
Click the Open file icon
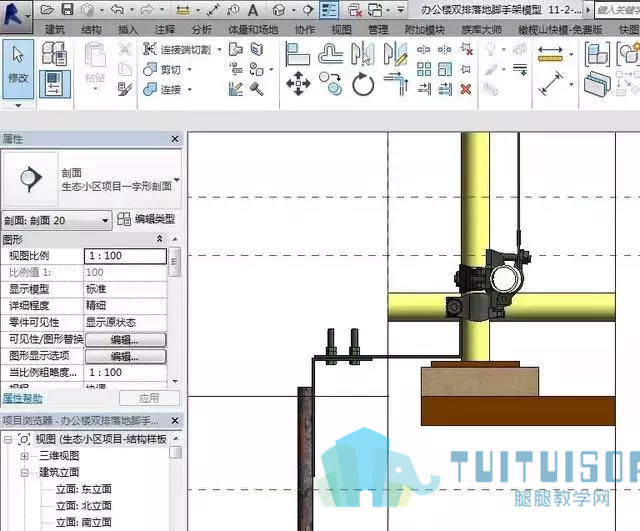coord(47,10)
